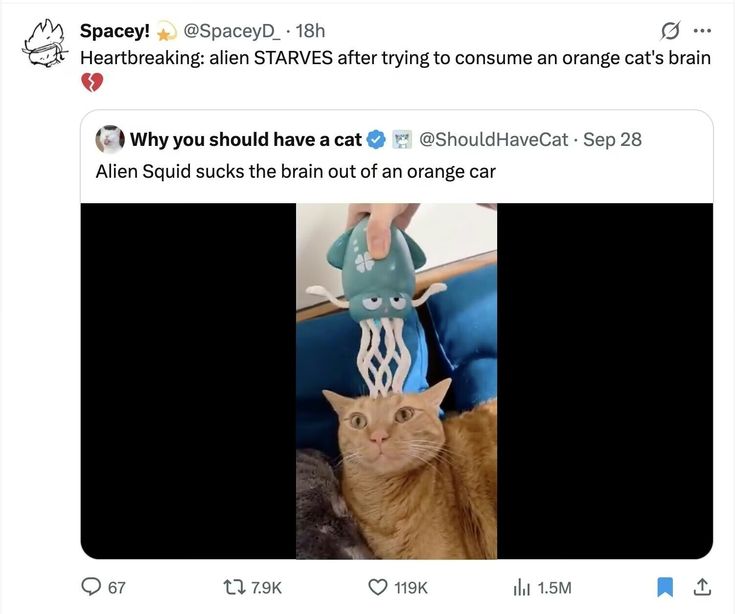
Task: Click the blue verified checkmark badge
Action: [x=377, y=139]
